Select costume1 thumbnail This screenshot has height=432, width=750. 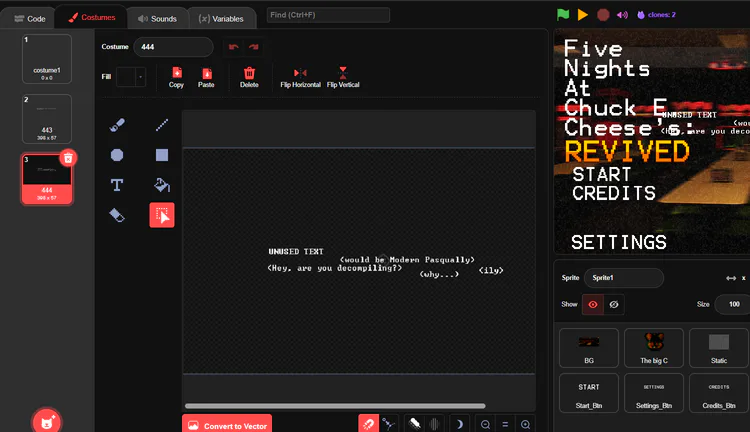click(47, 59)
